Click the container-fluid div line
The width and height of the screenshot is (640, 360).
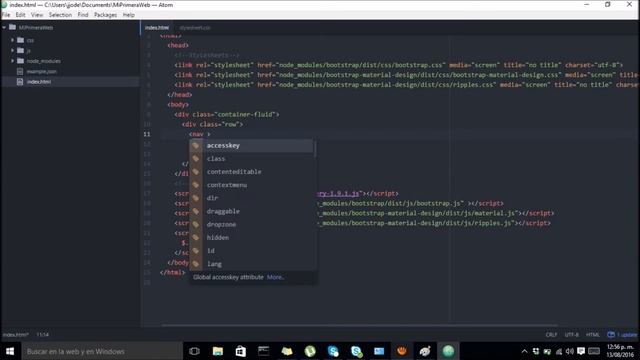tap(227, 114)
